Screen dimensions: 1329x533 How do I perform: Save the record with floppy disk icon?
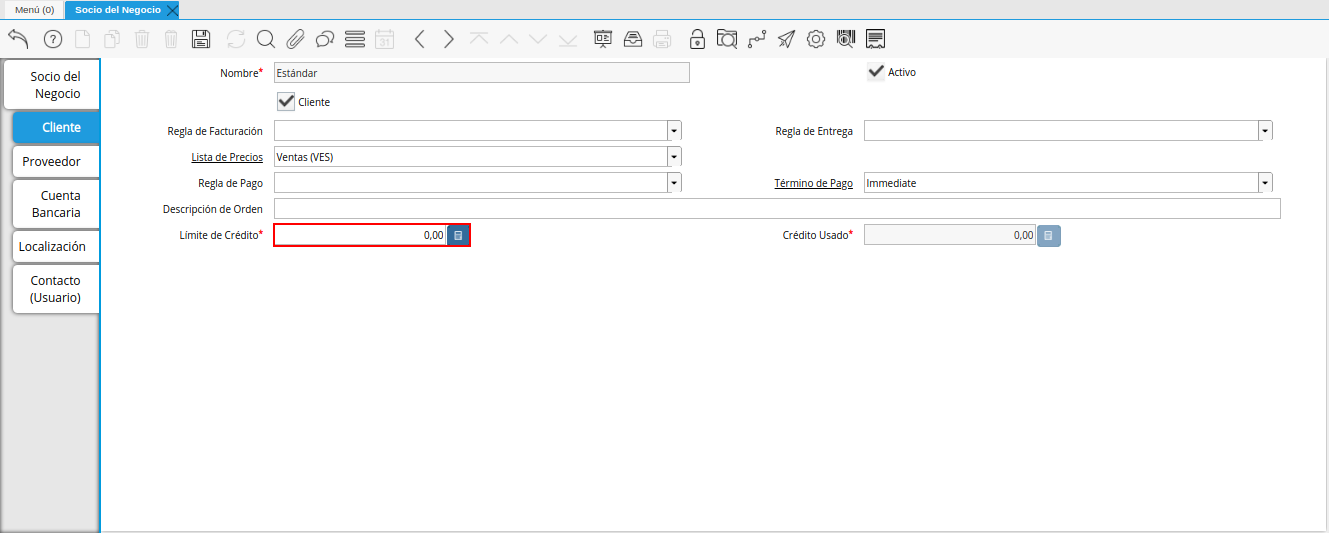coord(201,39)
